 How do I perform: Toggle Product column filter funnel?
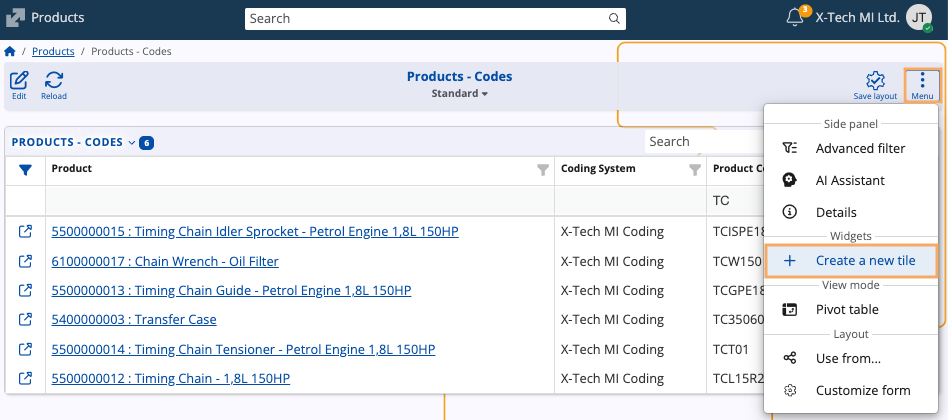pos(543,170)
